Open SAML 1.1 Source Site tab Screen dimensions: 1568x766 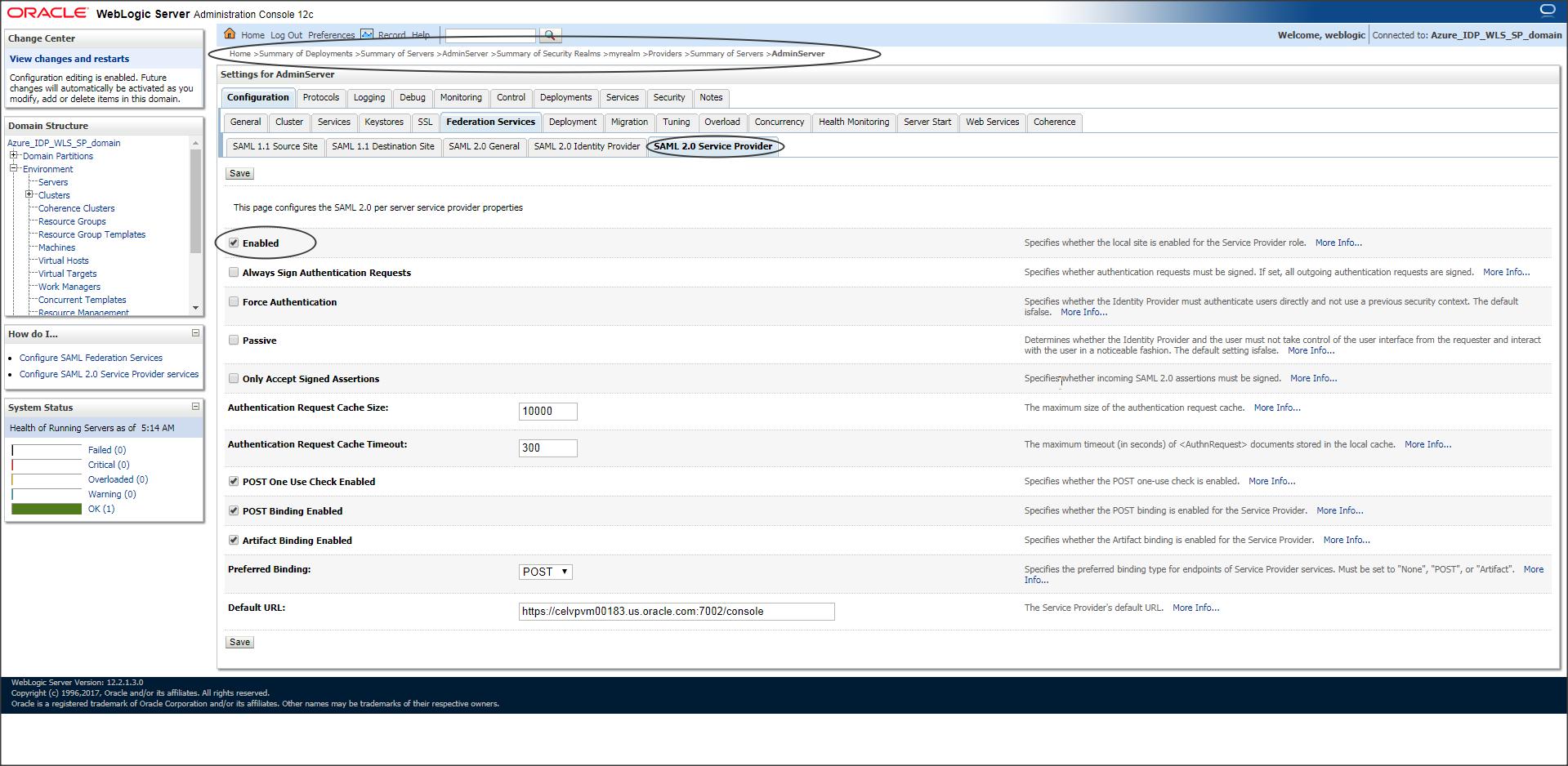pos(275,146)
